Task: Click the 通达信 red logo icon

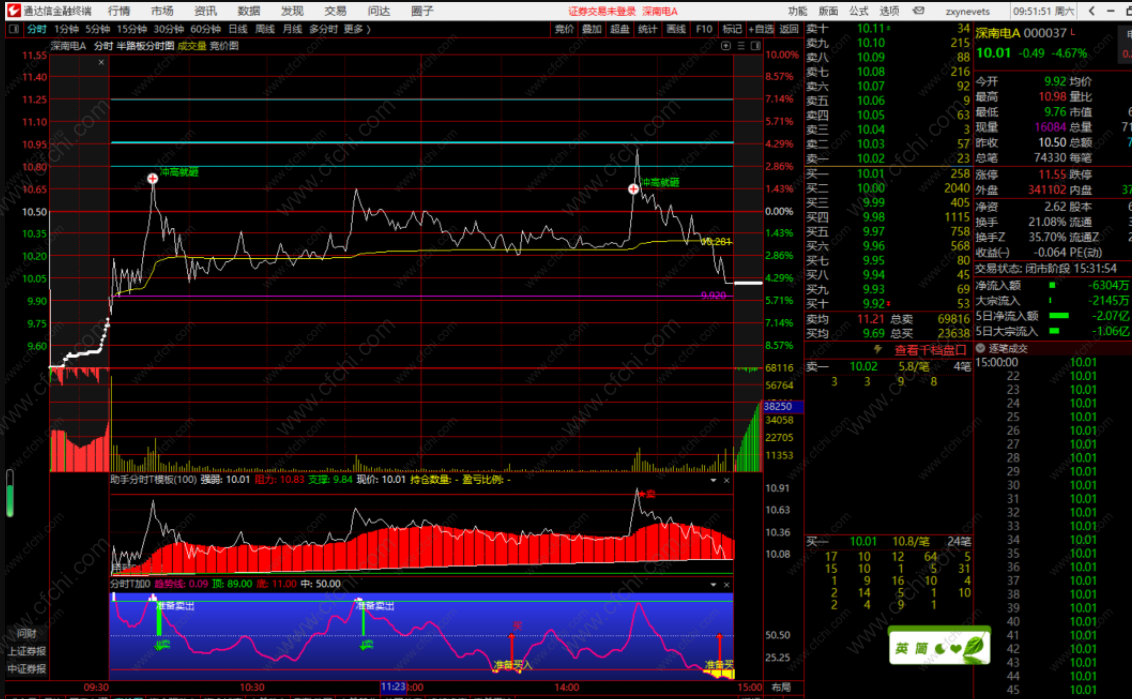Action: click(13, 10)
